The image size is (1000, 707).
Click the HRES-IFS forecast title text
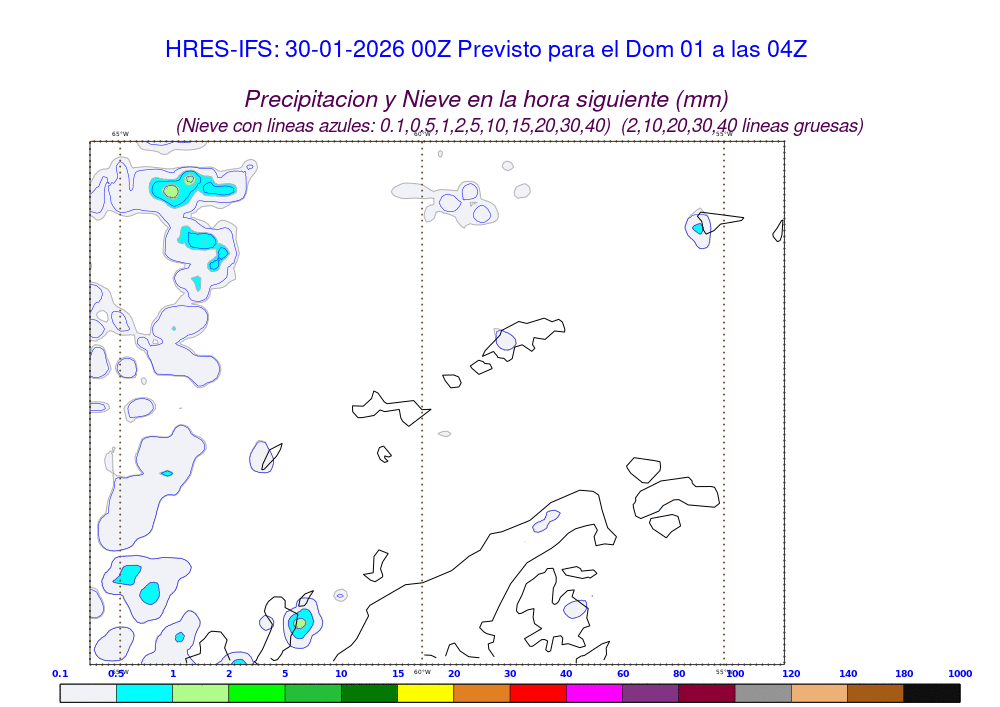point(485,50)
